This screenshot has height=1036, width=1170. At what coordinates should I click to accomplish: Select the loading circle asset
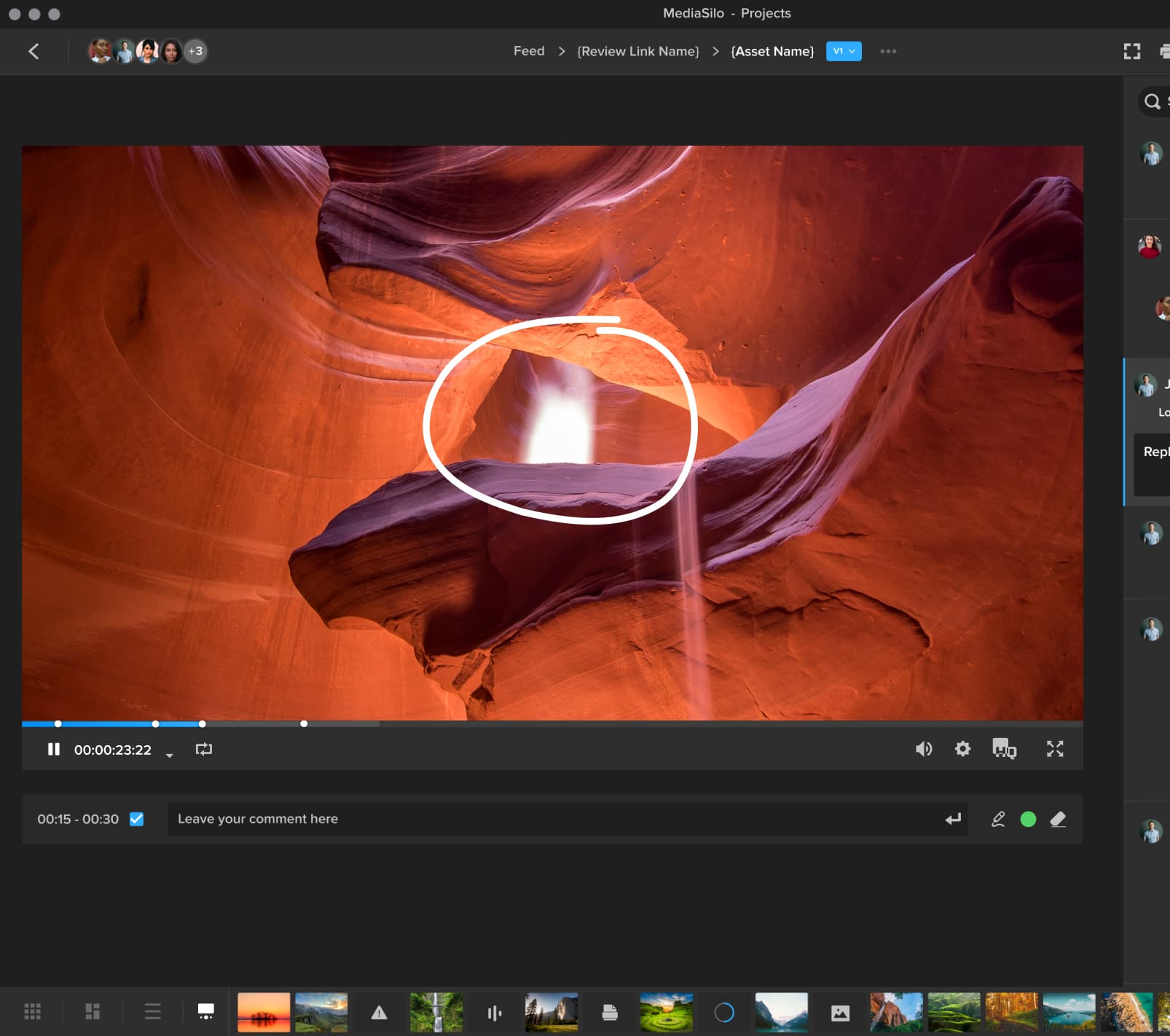coord(724,1012)
